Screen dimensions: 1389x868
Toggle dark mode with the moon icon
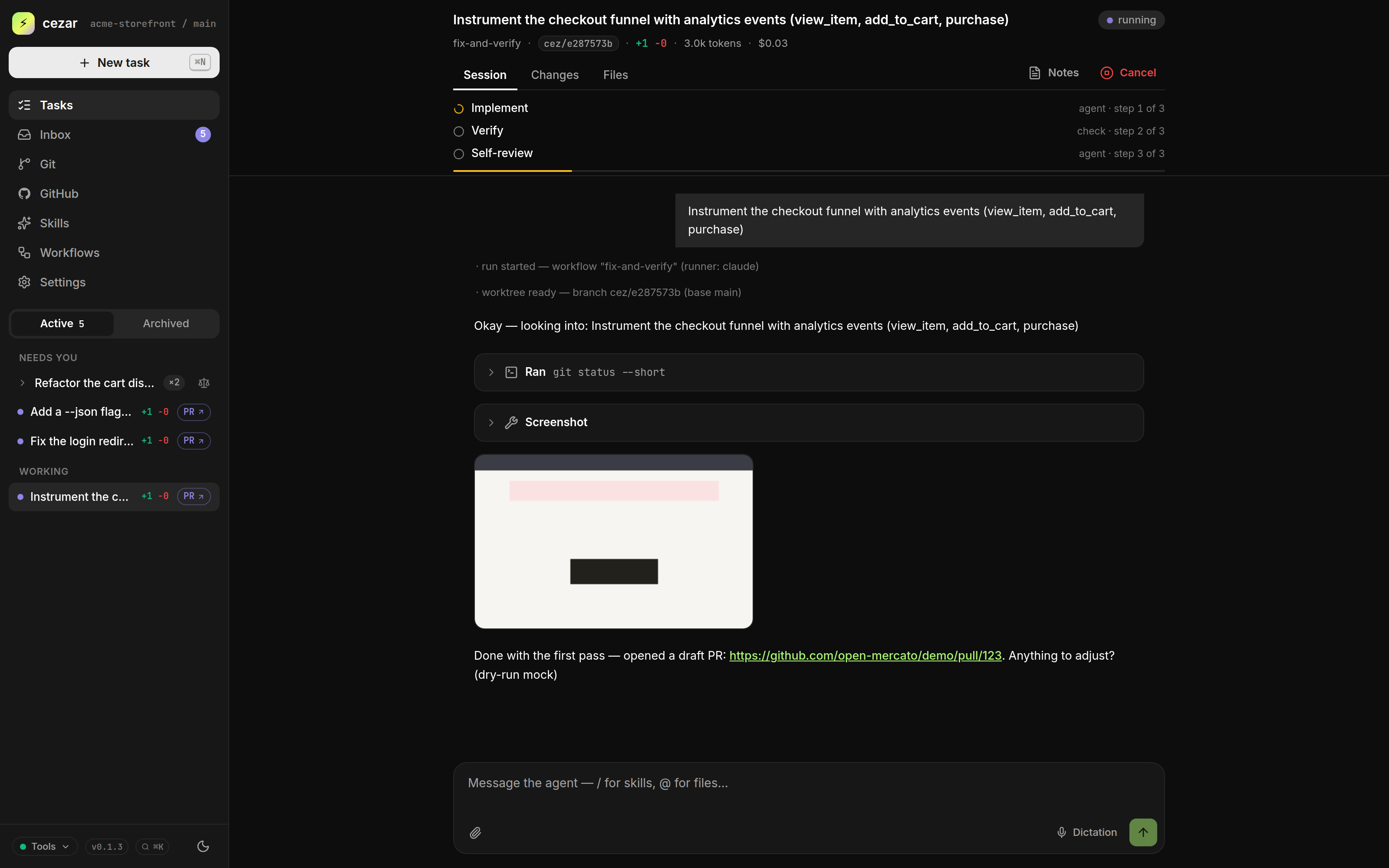tap(203, 846)
